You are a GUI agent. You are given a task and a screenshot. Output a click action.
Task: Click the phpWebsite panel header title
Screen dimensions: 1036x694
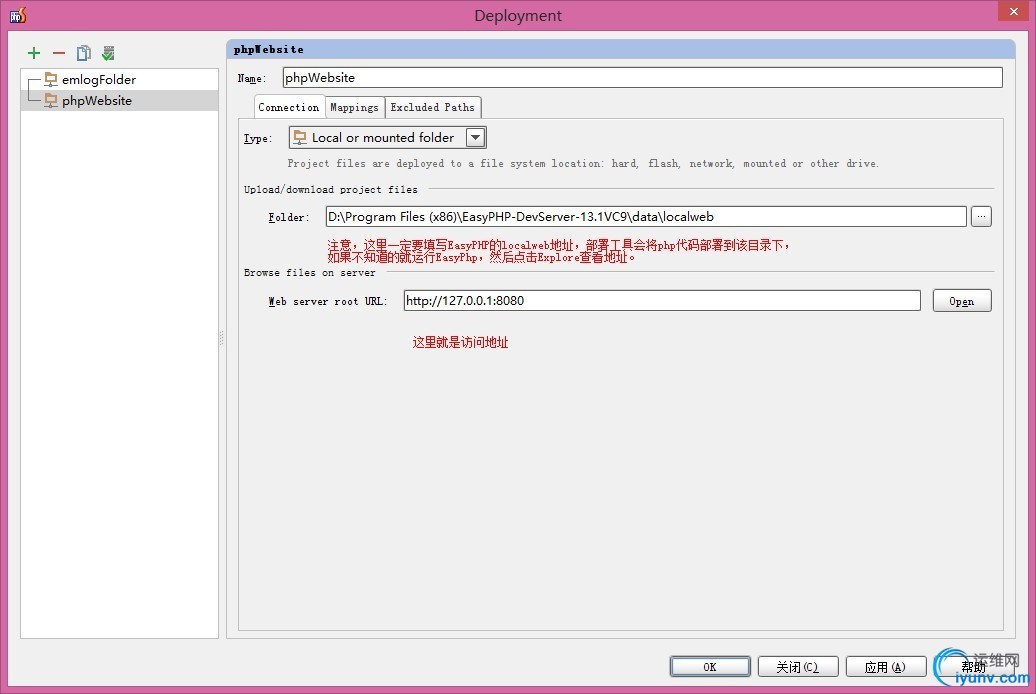268,50
